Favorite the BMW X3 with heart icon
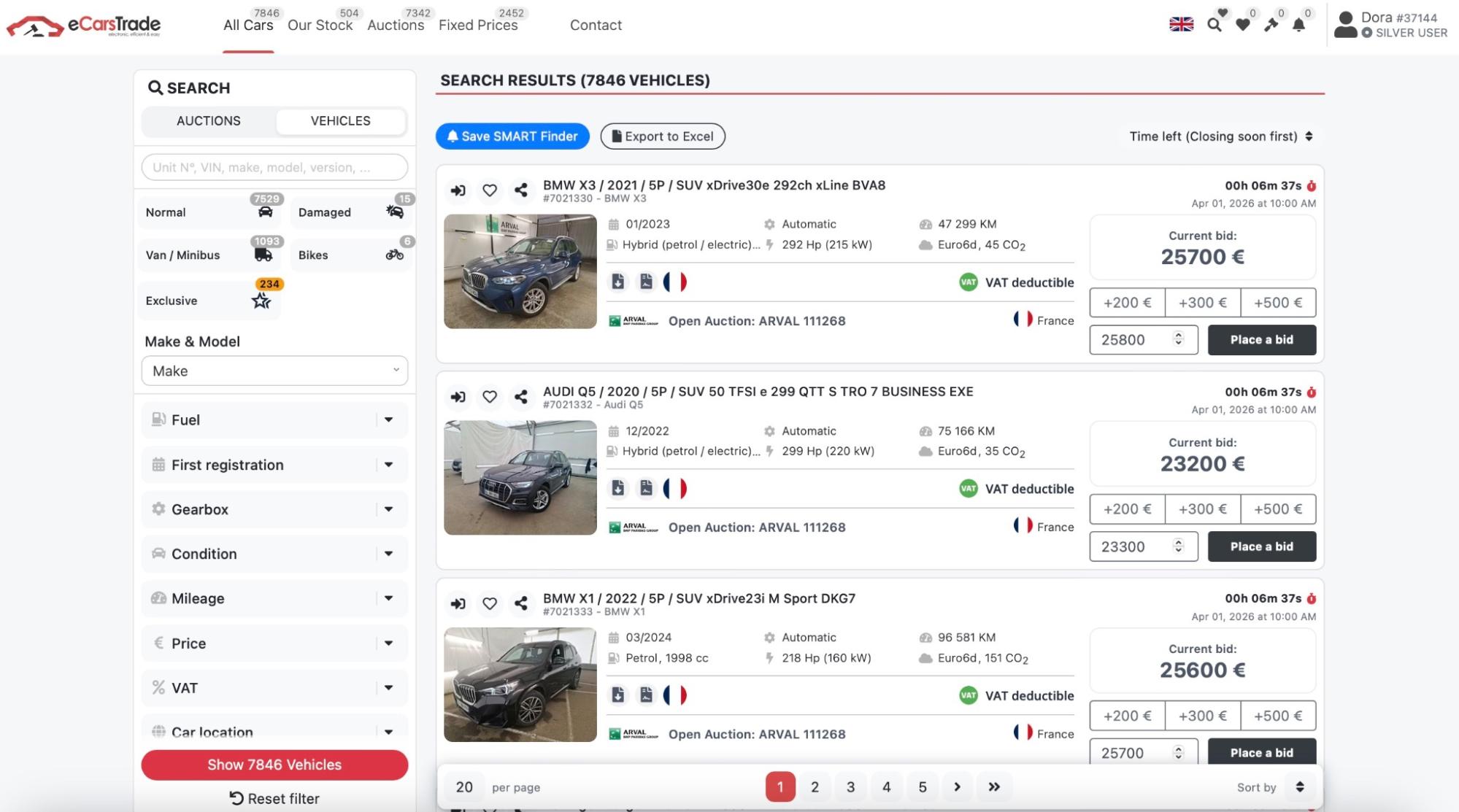Screen dimensions: 1459x812 point(490,190)
